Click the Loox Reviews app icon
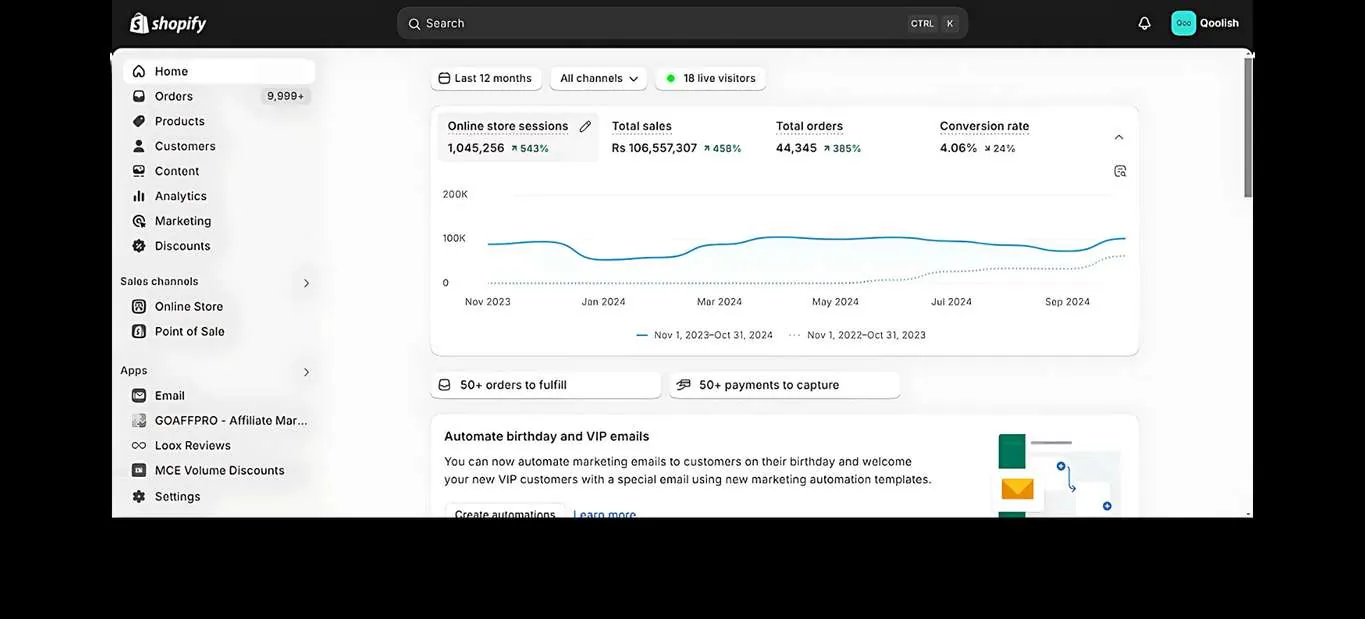This screenshot has height=619, width=1365. (x=139, y=445)
